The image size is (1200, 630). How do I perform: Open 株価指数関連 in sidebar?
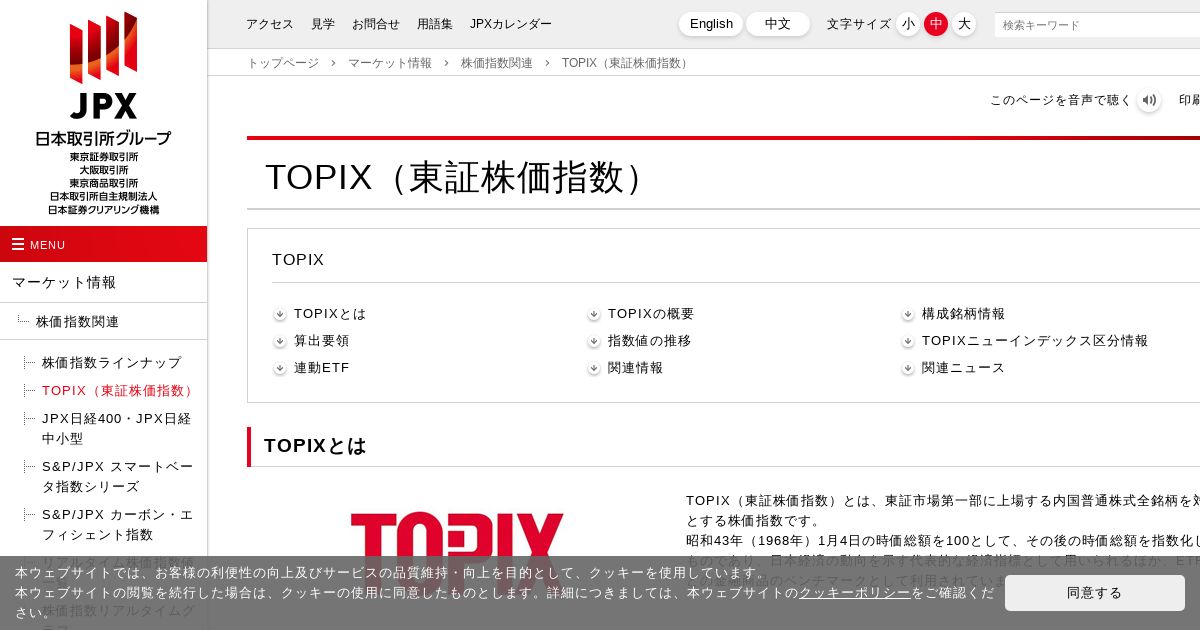[x=77, y=322]
